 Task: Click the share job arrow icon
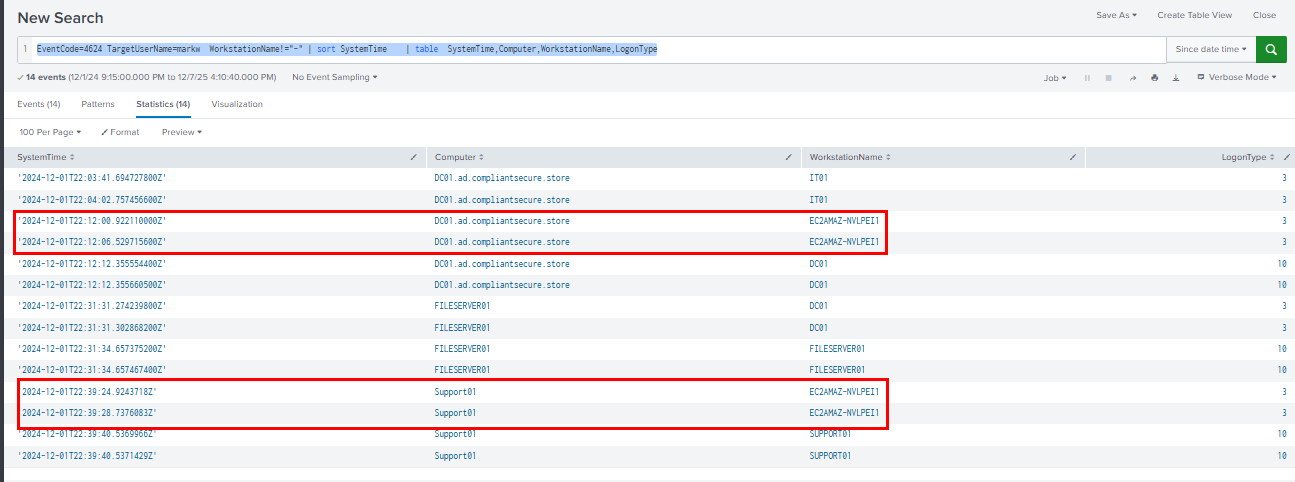point(1132,78)
